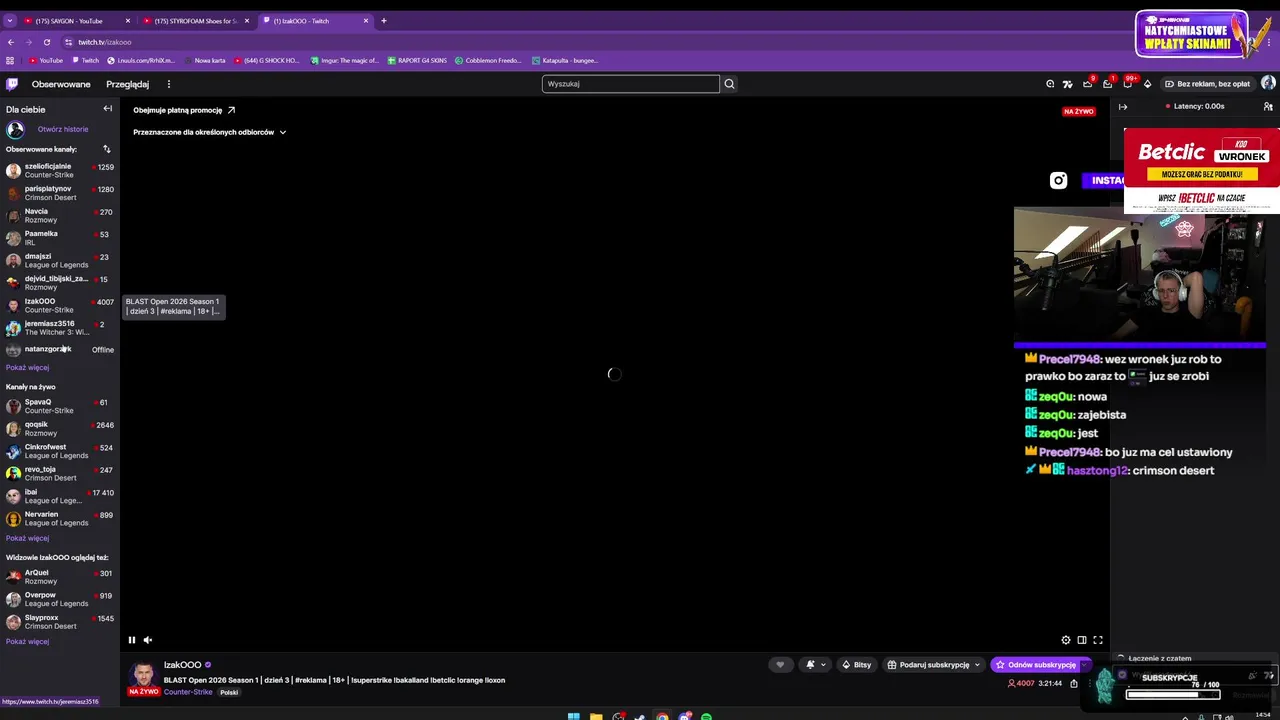The width and height of the screenshot is (1280, 720).
Task: Reload the browser page
Action: tap(47, 42)
